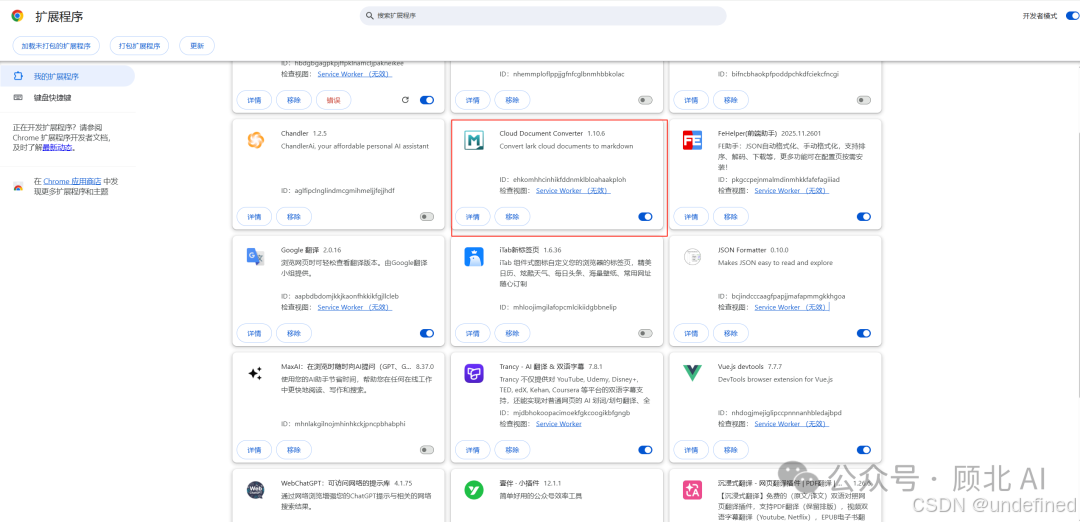Open Vue.js devtools Service Worker link
The image size is (1080, 522).
(791, 424)
